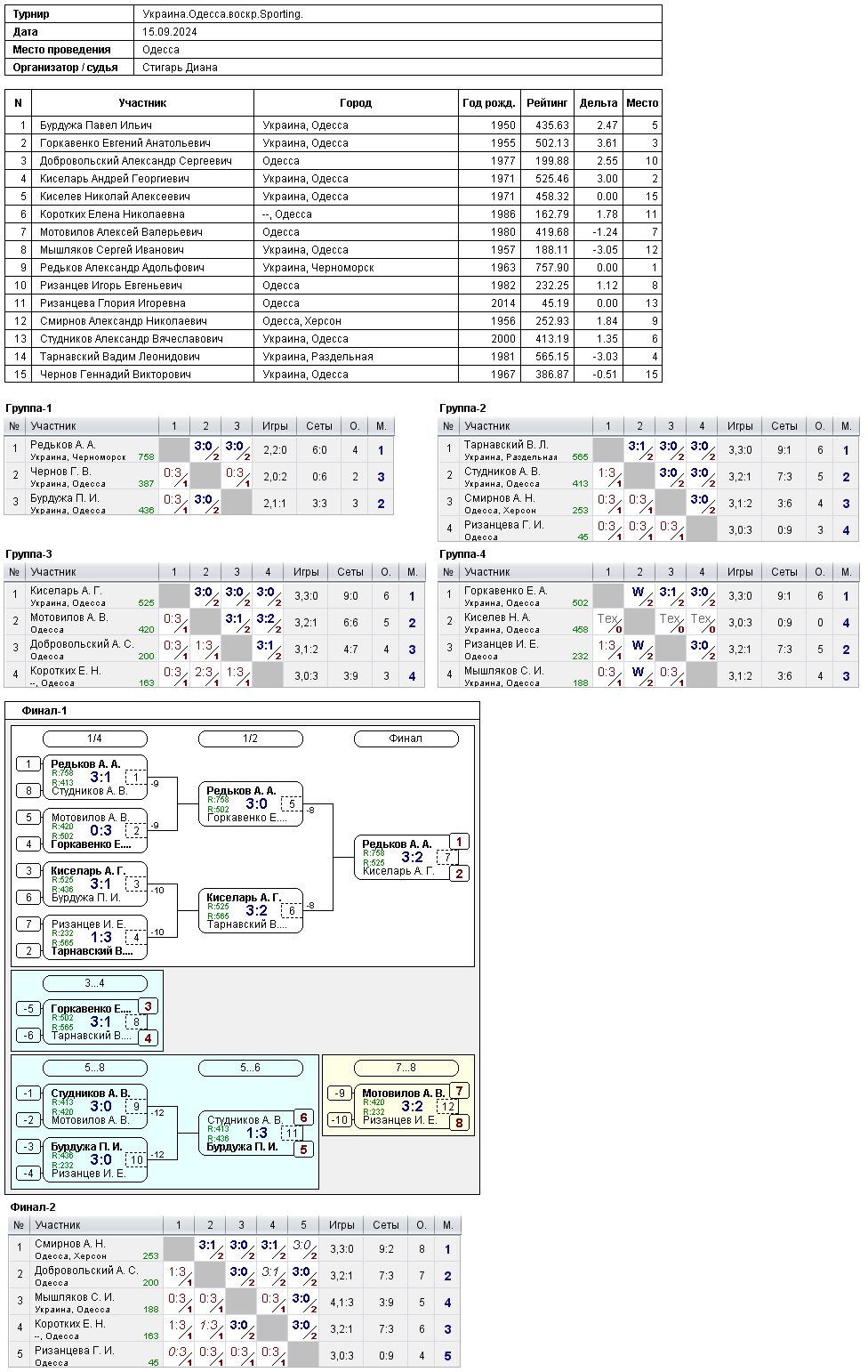This screenshot has height=1372, width=868.
Task: Click the '7...8' placement round label
Action: coord(406,1068)
